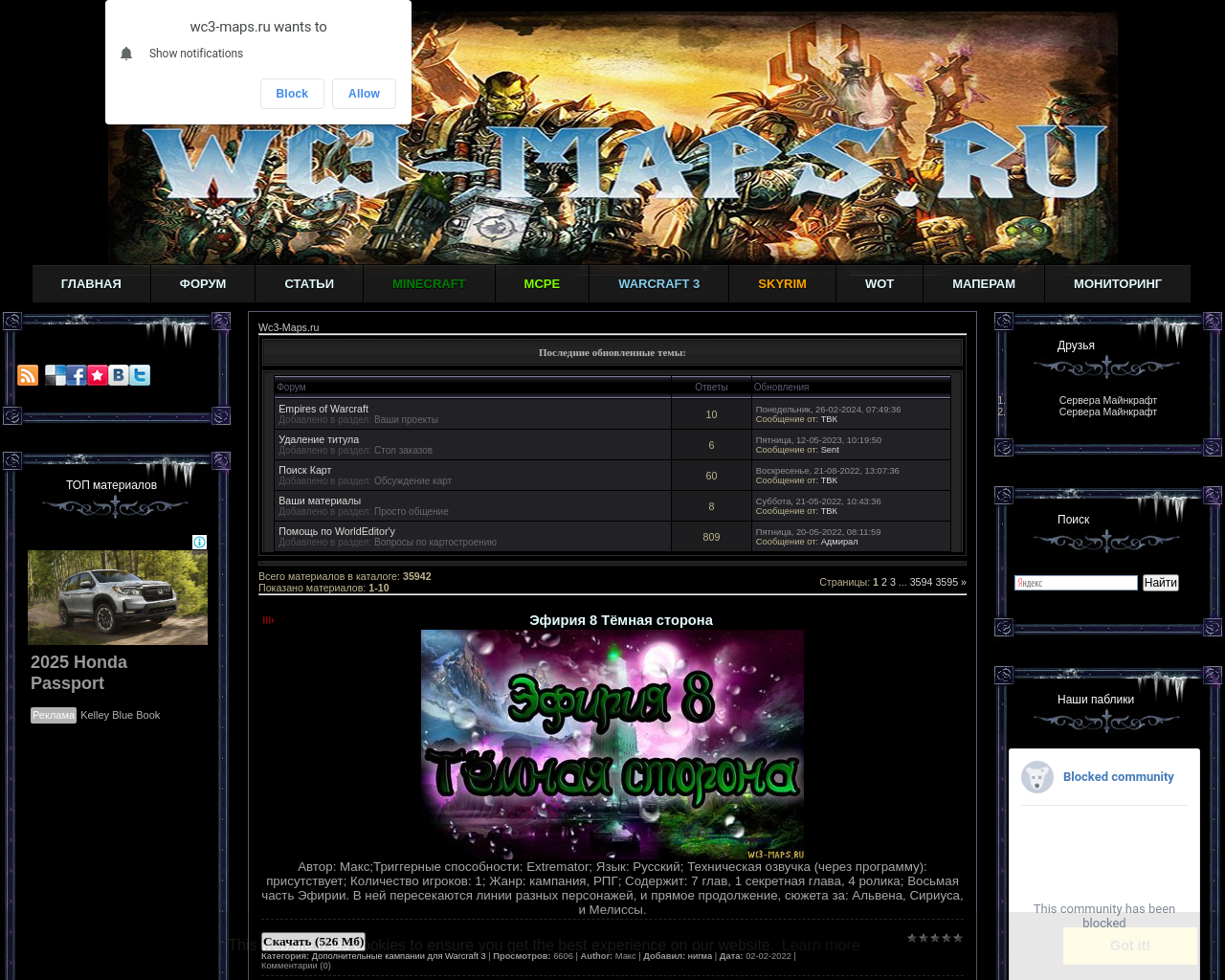Open the СТАТЬИ menu item
This screenshot has height=980, width=1225.
309,284
